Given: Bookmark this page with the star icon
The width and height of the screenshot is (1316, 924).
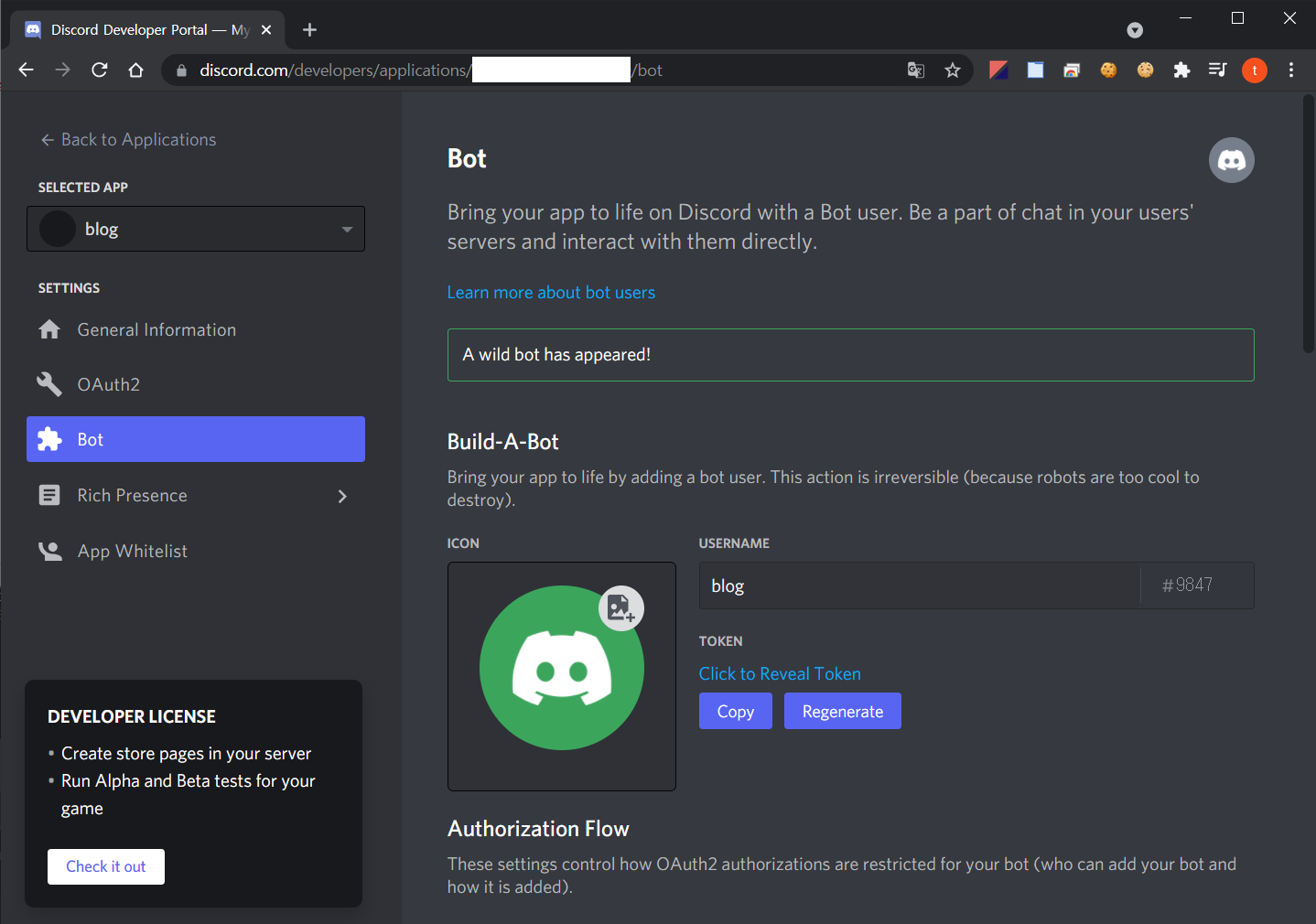Looking at the screenshot, I should tap(953, 70).
